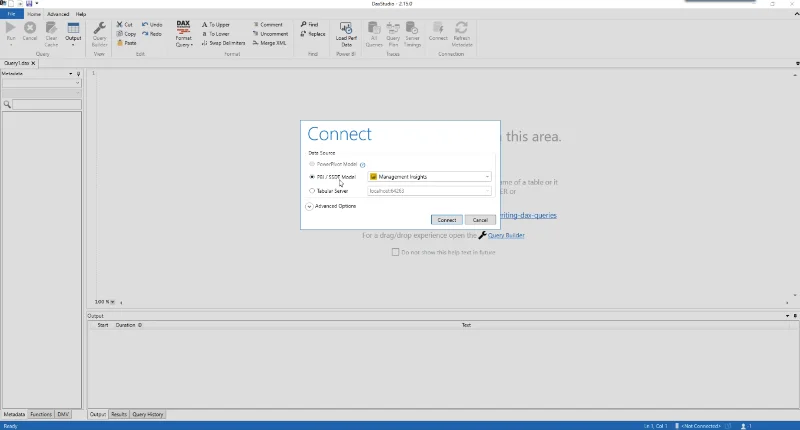
Task: Check Do not show this help text
Action: 395,252
